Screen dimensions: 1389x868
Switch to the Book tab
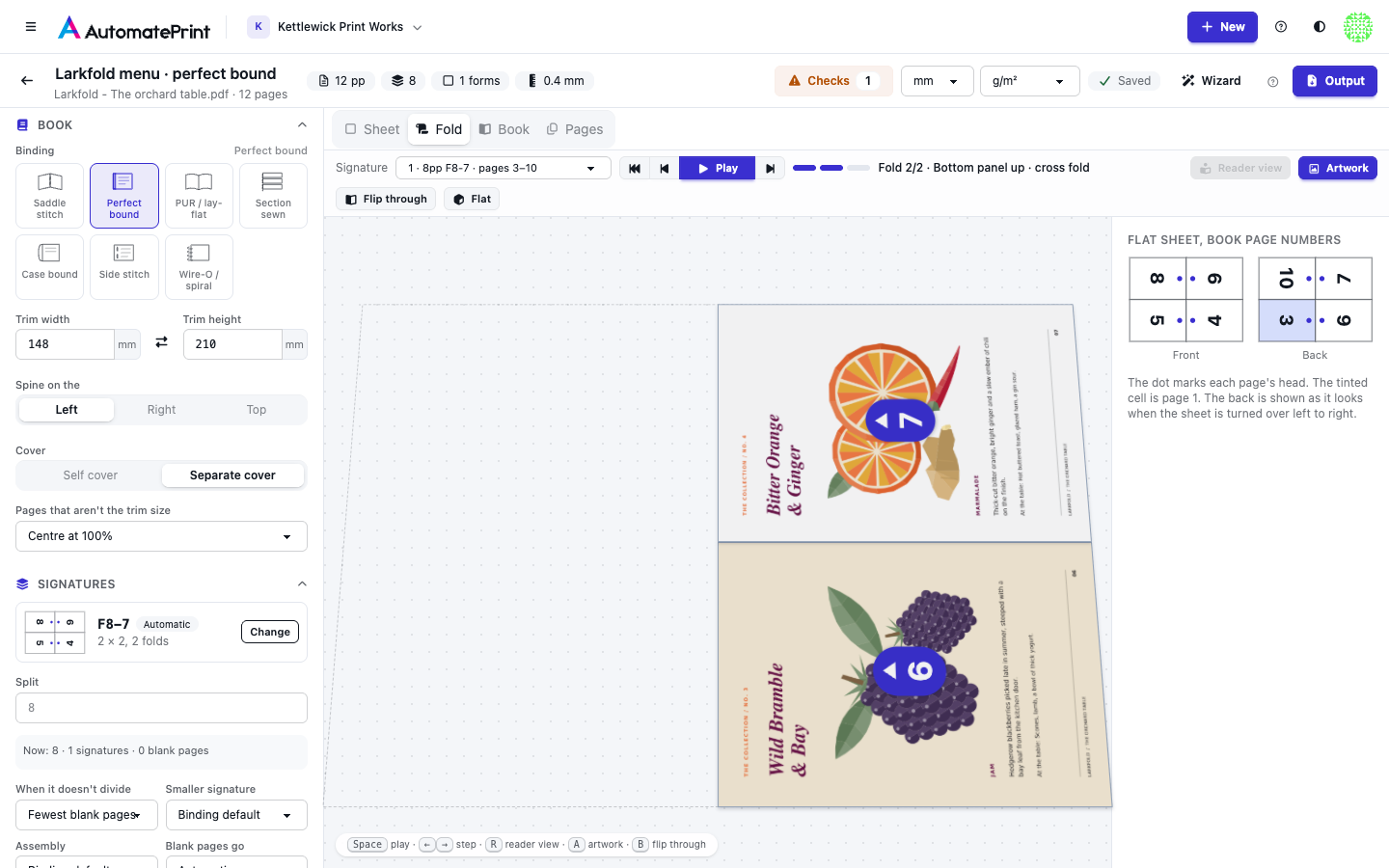(x=504, y=129)
